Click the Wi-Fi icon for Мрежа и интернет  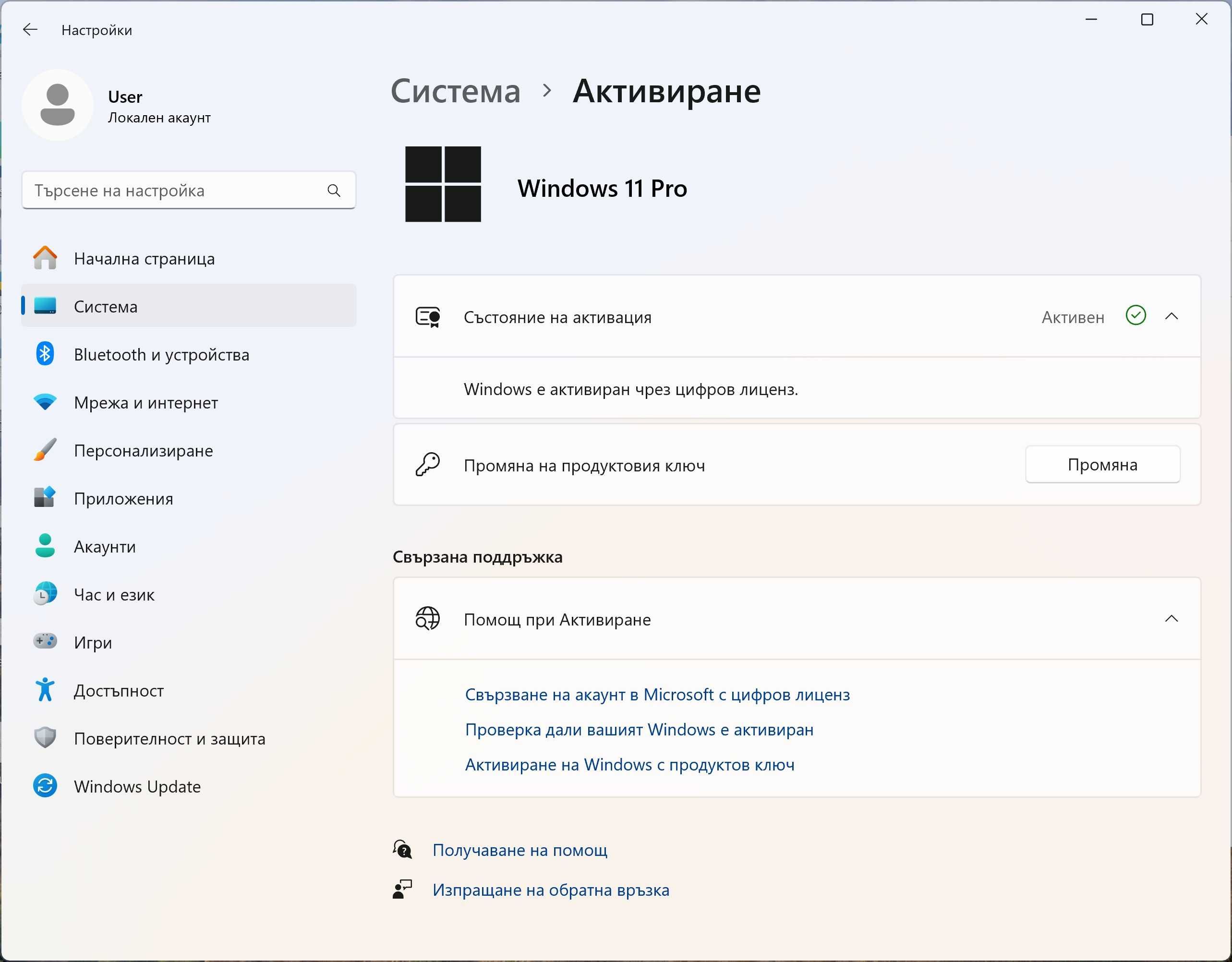point(45,402)
